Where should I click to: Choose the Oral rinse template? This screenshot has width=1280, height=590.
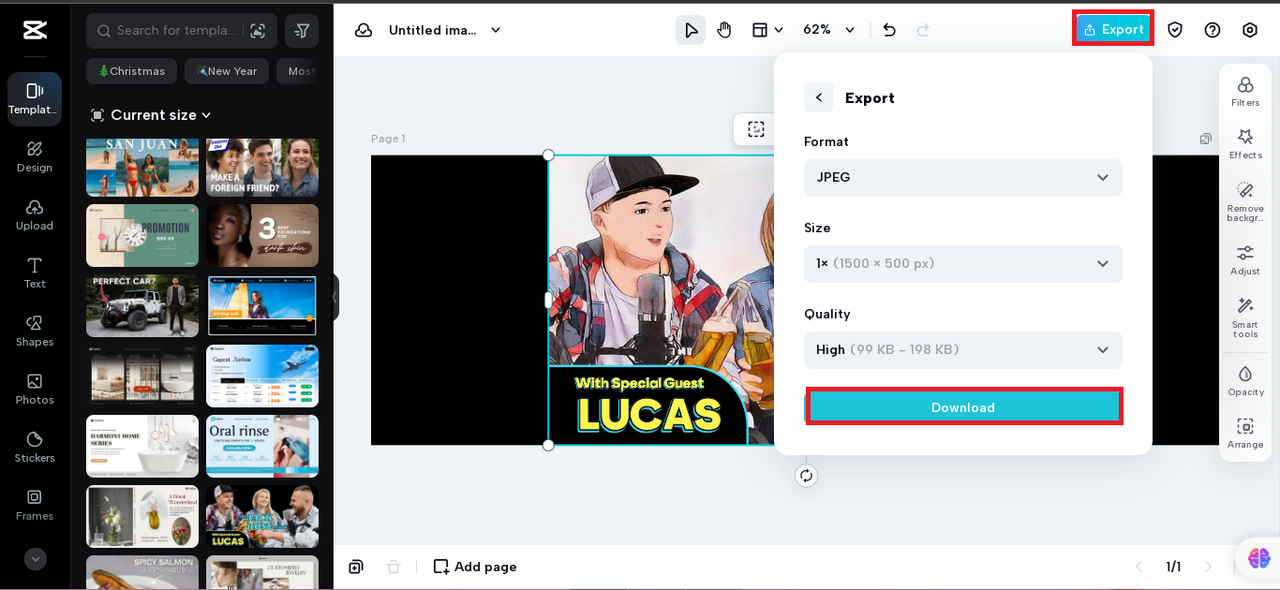coord(262,446)
